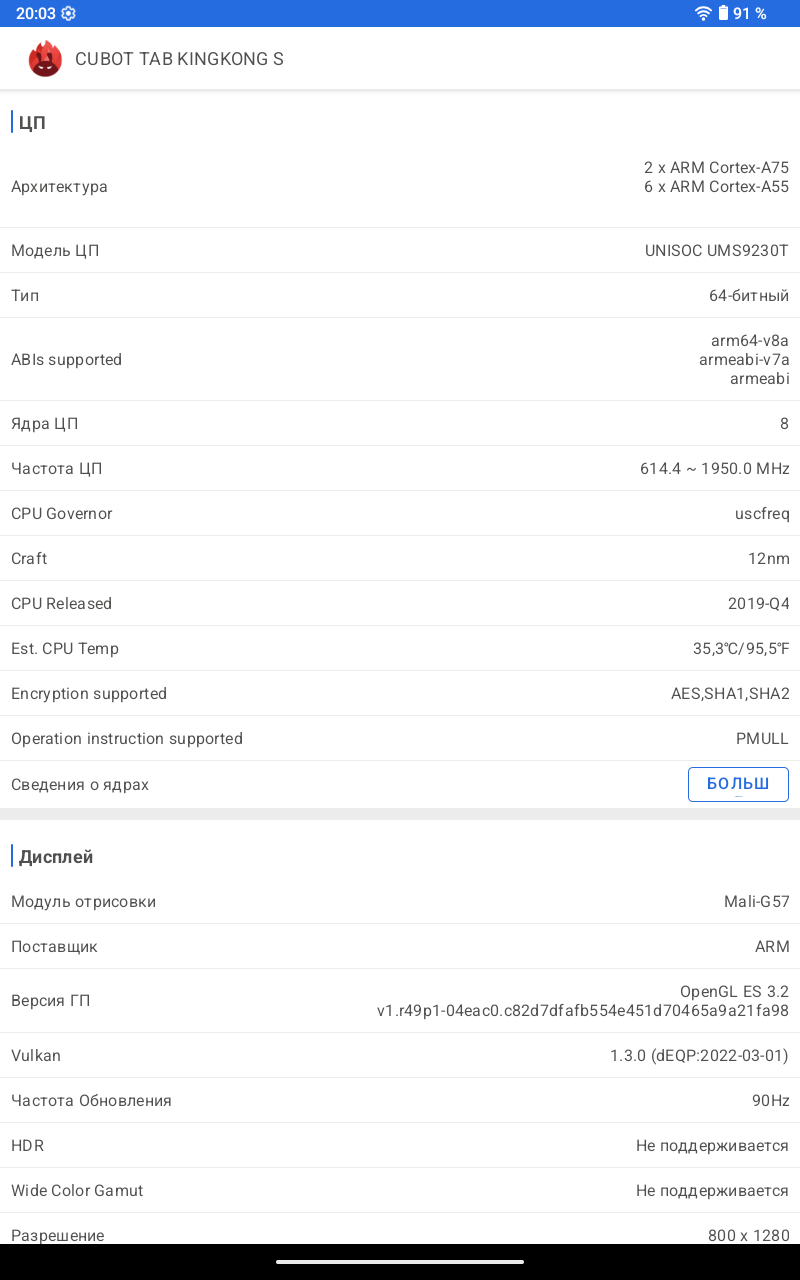This screenshot has width=800, height=1280.
Task: Select the CPU Governor row
Action: 400,514
